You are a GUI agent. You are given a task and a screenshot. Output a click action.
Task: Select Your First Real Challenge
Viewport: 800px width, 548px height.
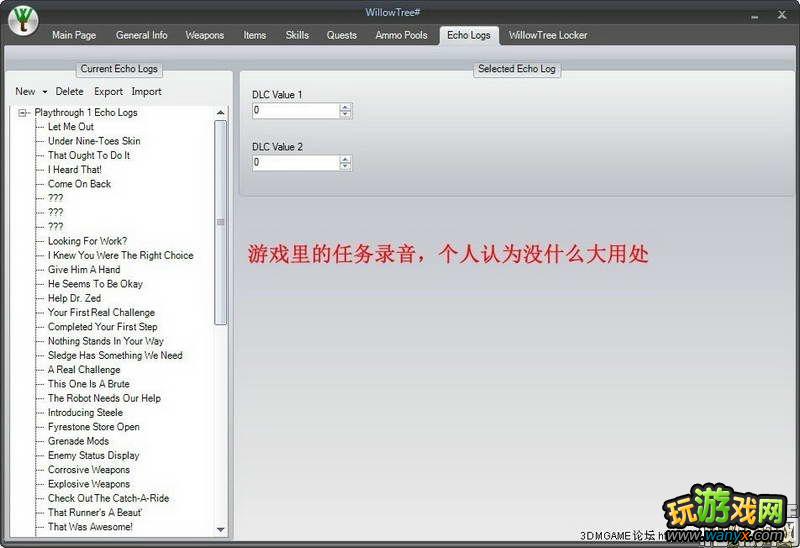101,312
